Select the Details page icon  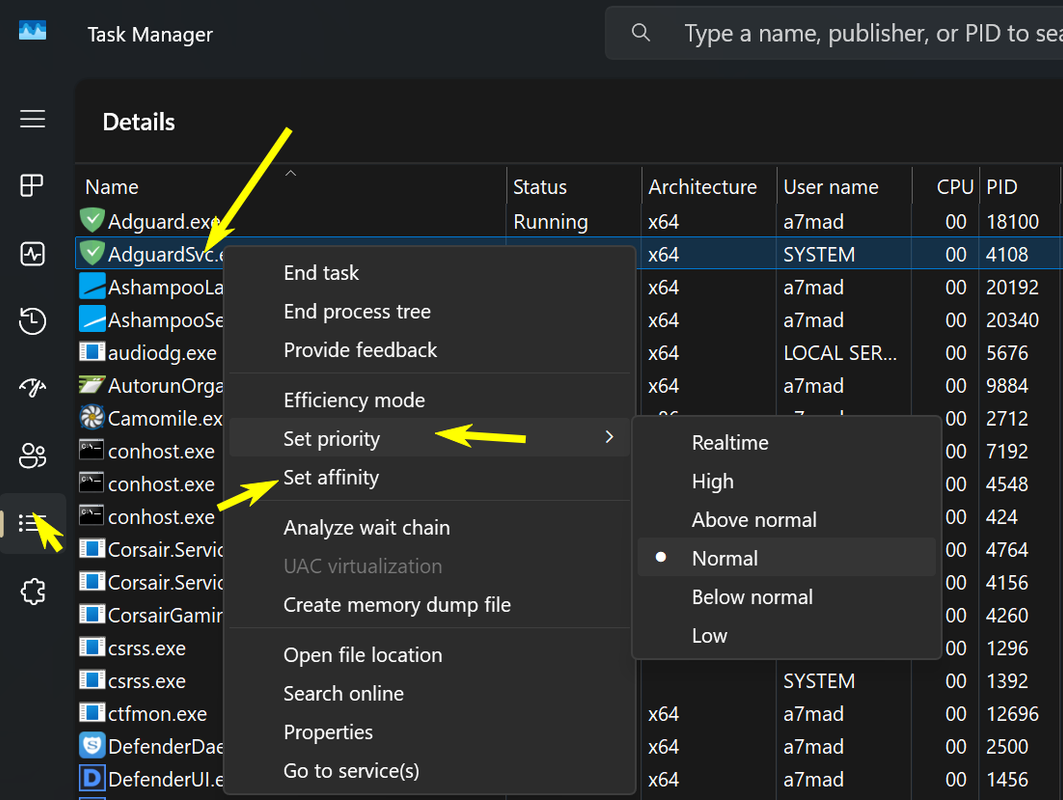coord(32,523)
